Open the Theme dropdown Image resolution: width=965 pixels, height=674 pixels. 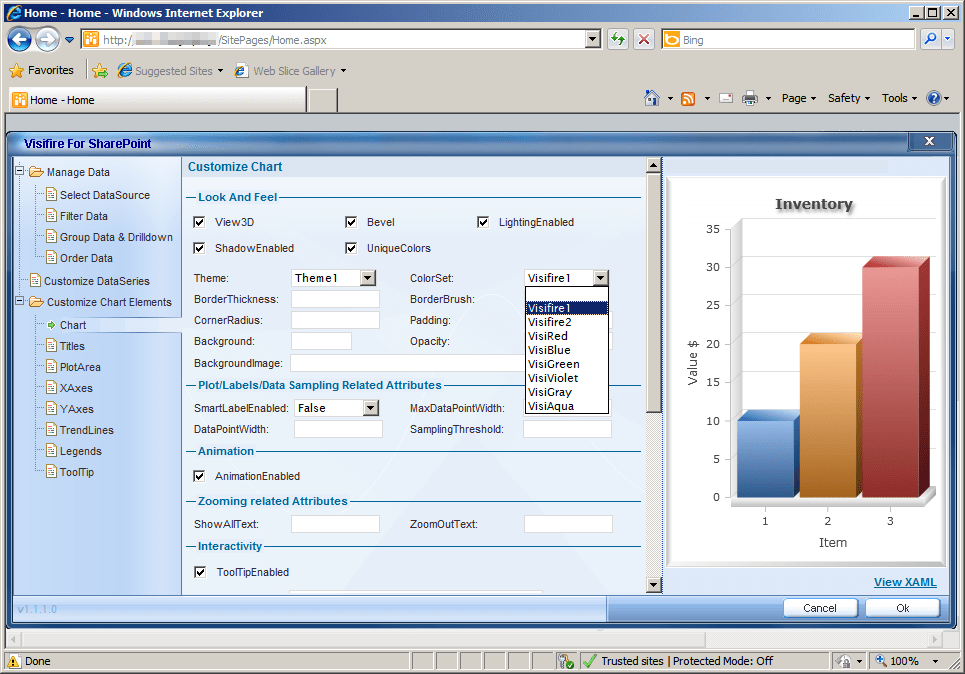pos(366,277)
